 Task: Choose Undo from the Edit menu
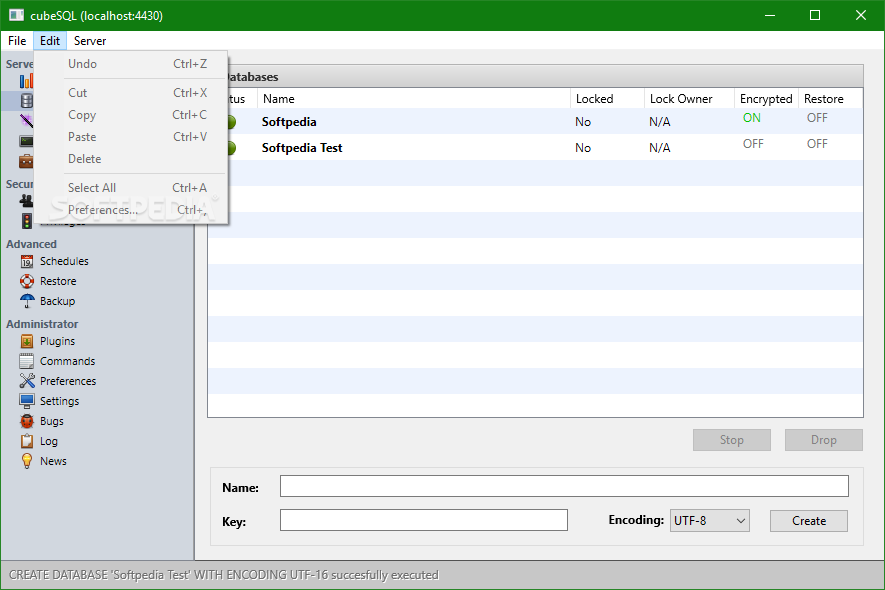pos(131,64)
